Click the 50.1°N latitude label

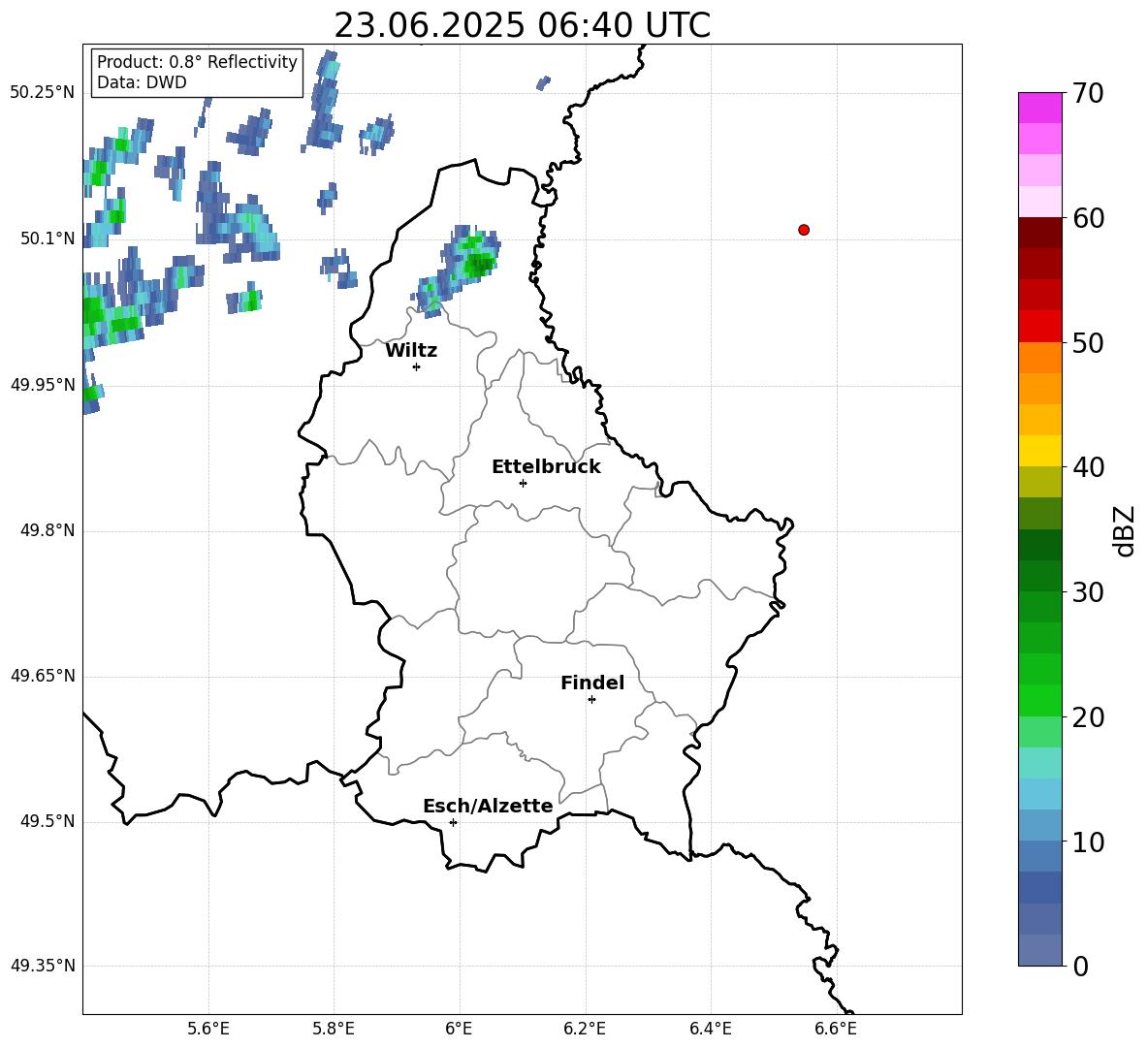point(48,238)
